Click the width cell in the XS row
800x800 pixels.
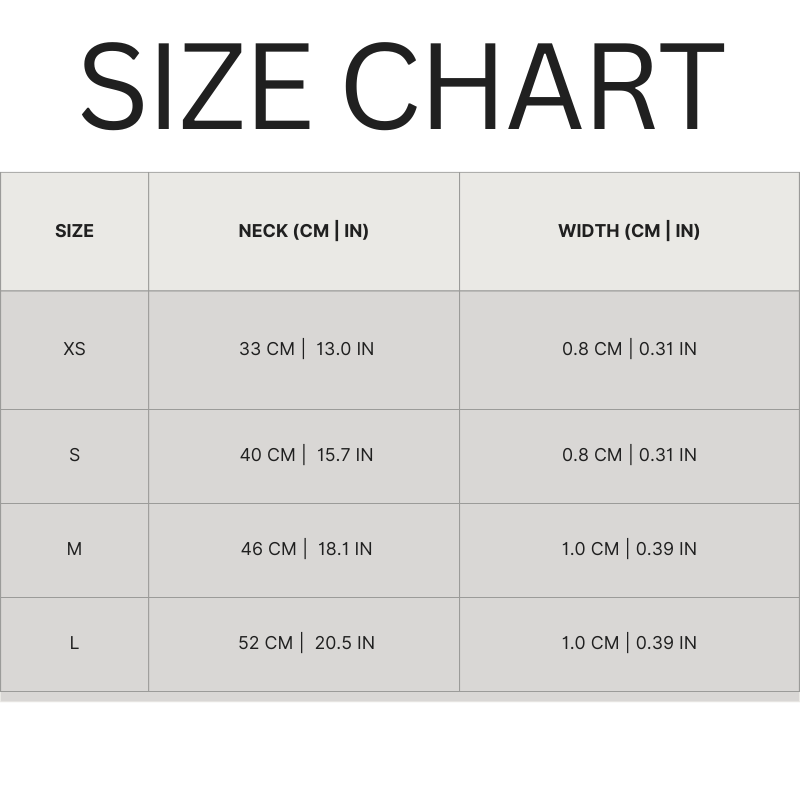pos(629,349)
